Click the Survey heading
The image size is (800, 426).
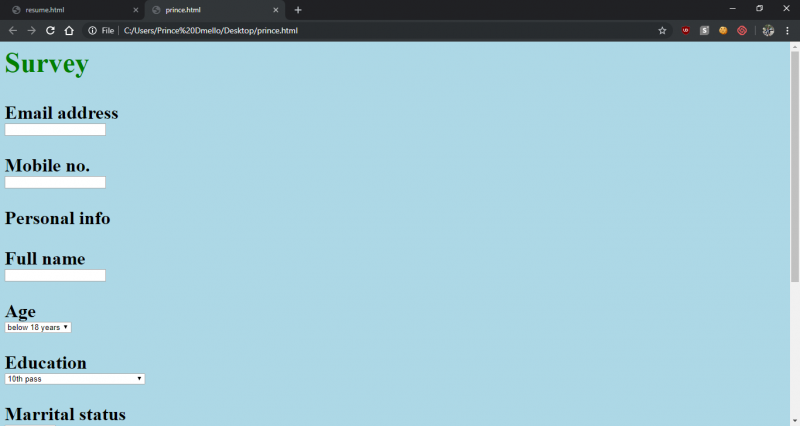[47, 64]
